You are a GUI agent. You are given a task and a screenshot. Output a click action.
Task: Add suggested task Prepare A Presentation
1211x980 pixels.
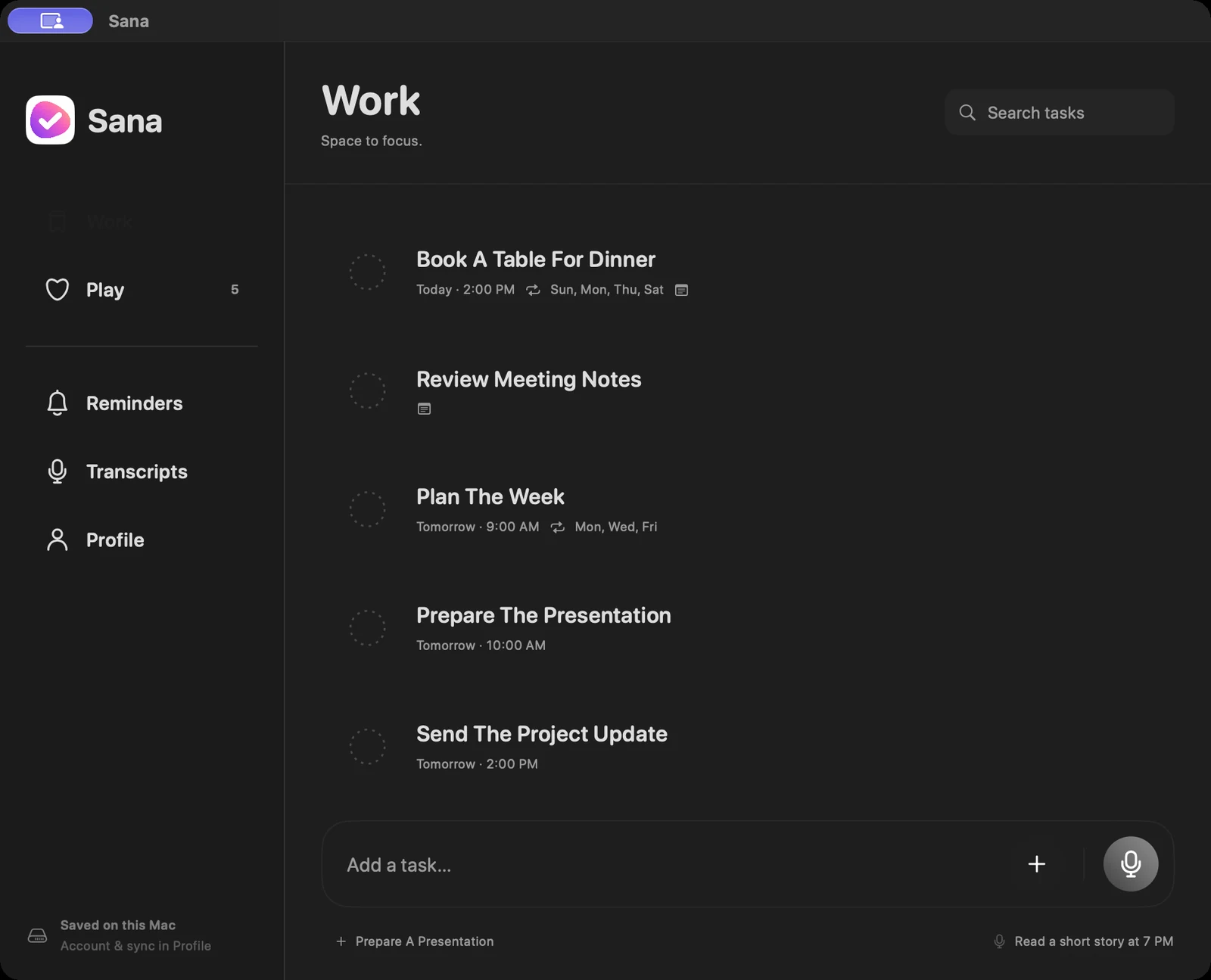coord(415,941)
